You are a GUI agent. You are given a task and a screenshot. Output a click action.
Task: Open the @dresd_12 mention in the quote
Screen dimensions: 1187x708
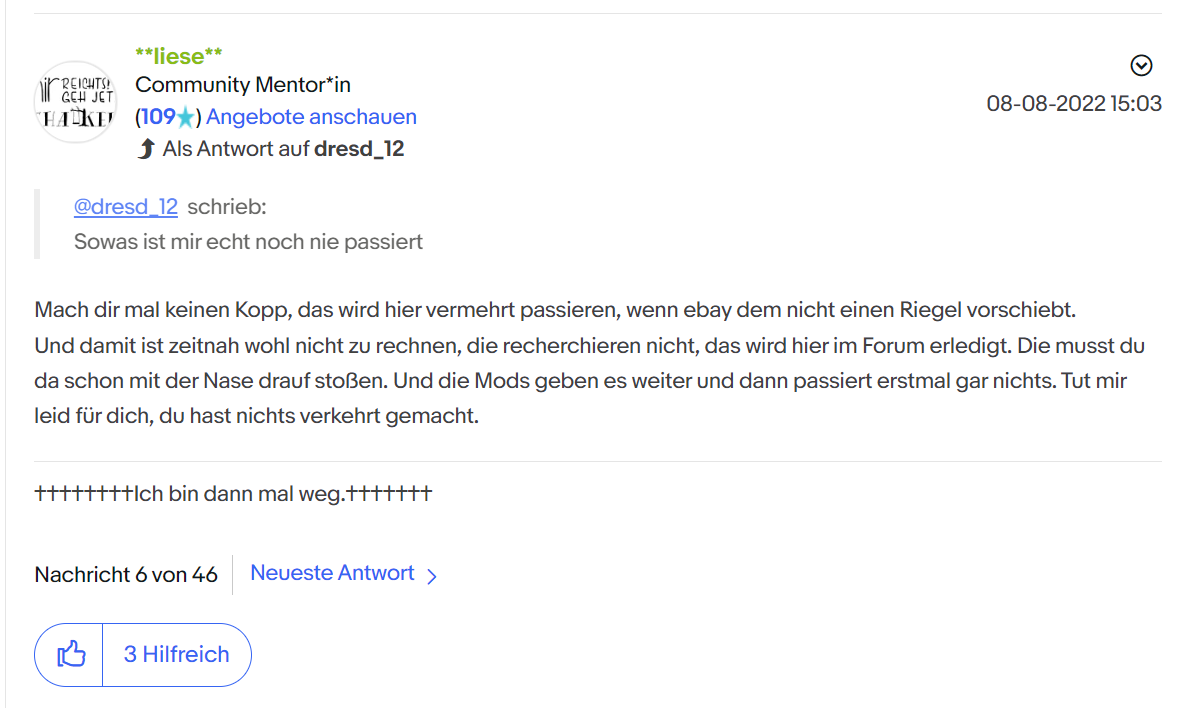[126, 207]
